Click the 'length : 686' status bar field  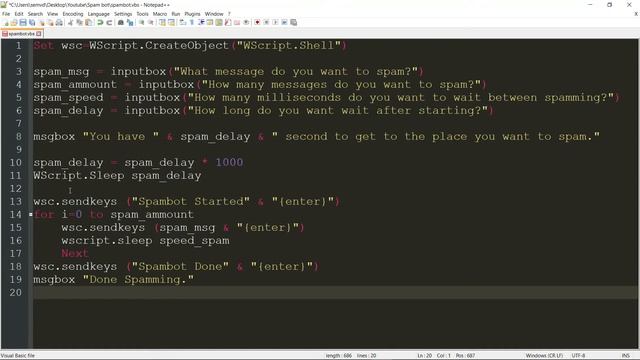tap(339, 356)
